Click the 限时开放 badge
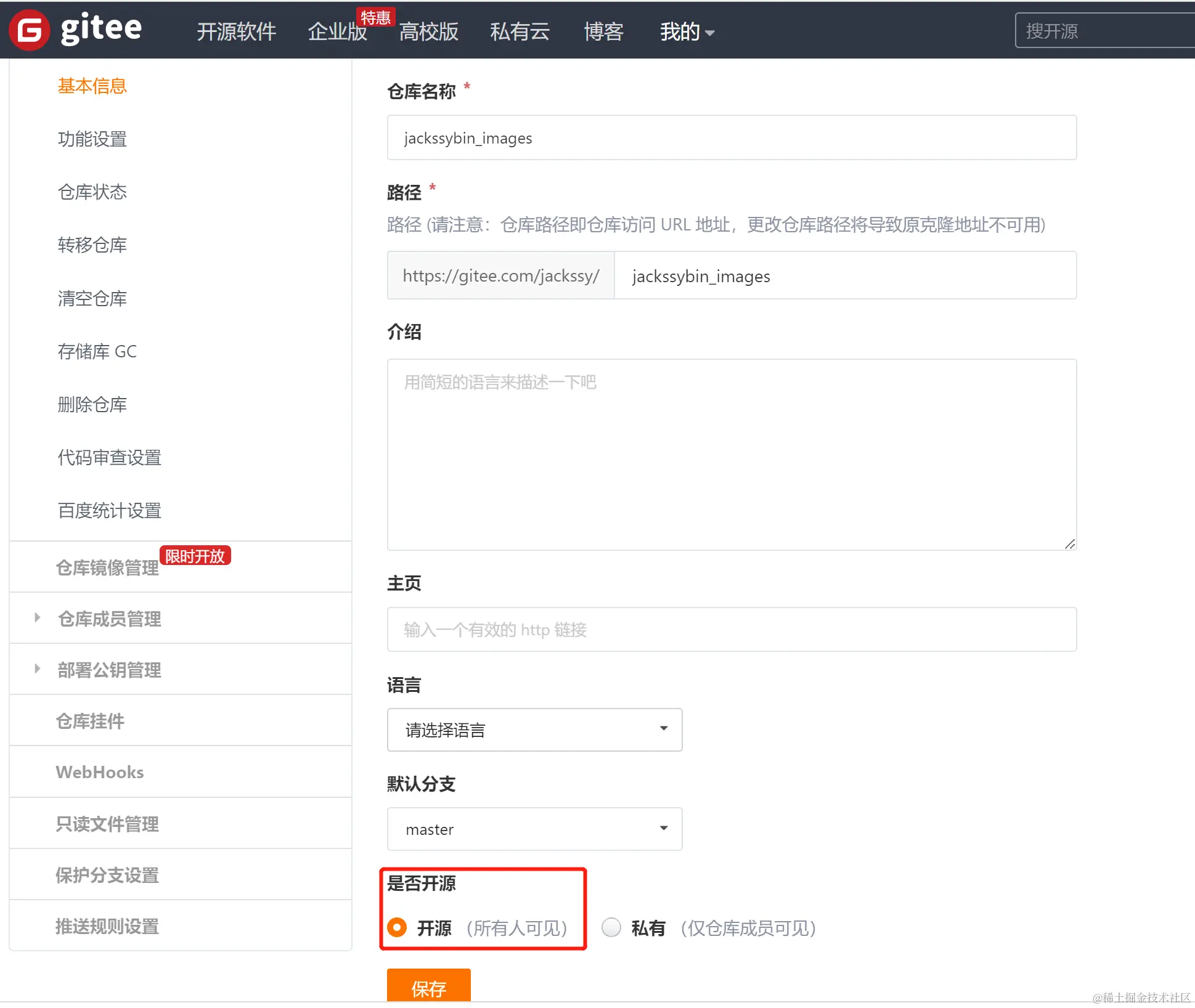Viewport: 1195px width, 1008px height. (x=195, y=556)
